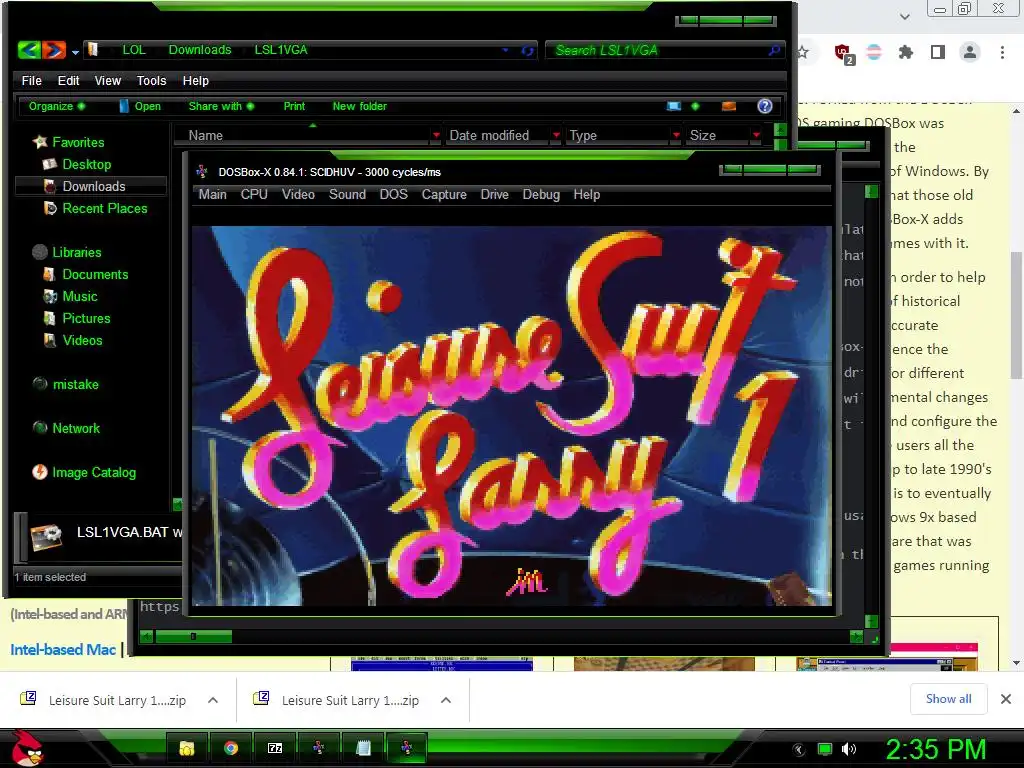Viewport: 1024px width, 768px height.
Task: Select the LOL breadcrumb in the address bar
Action: point(133,50)
